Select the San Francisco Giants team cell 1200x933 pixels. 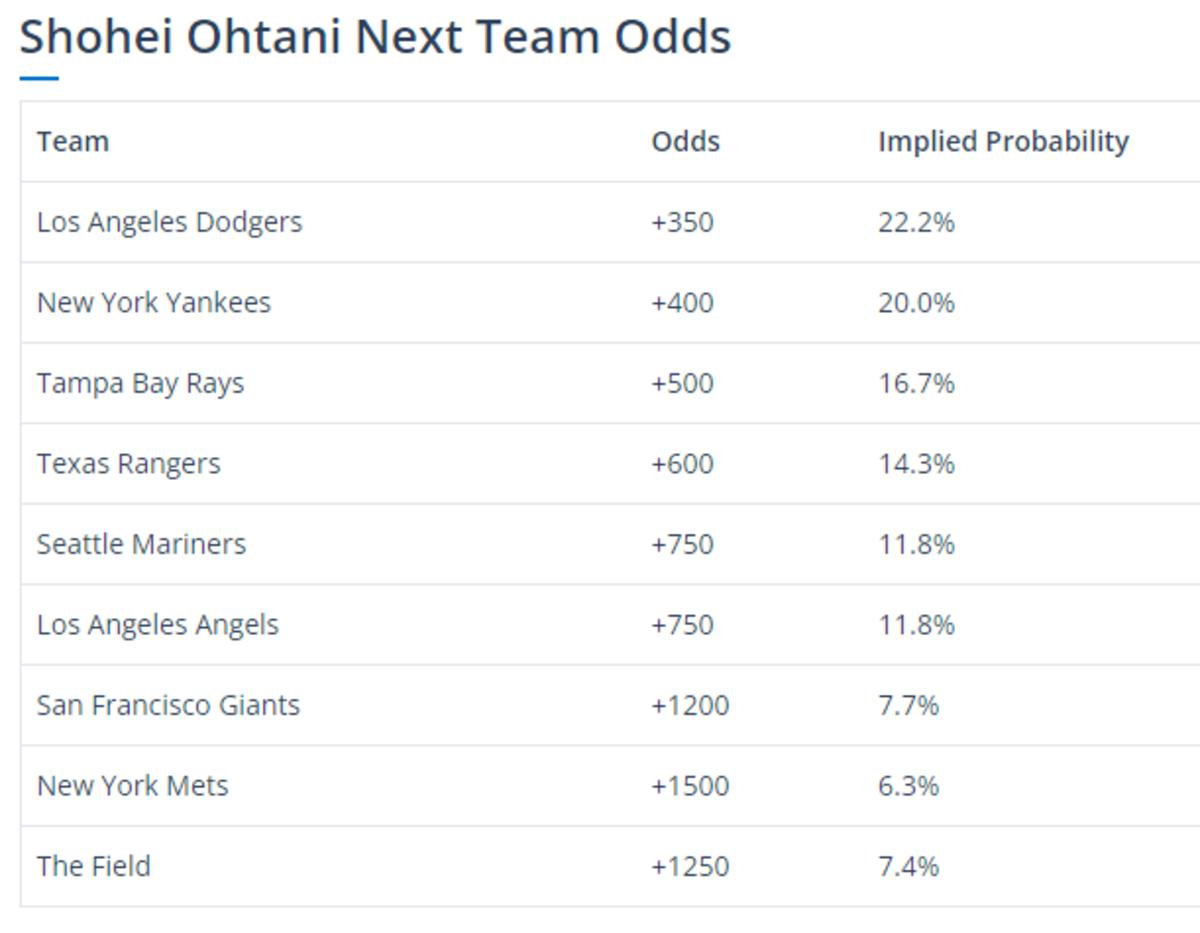click(168, 705)
